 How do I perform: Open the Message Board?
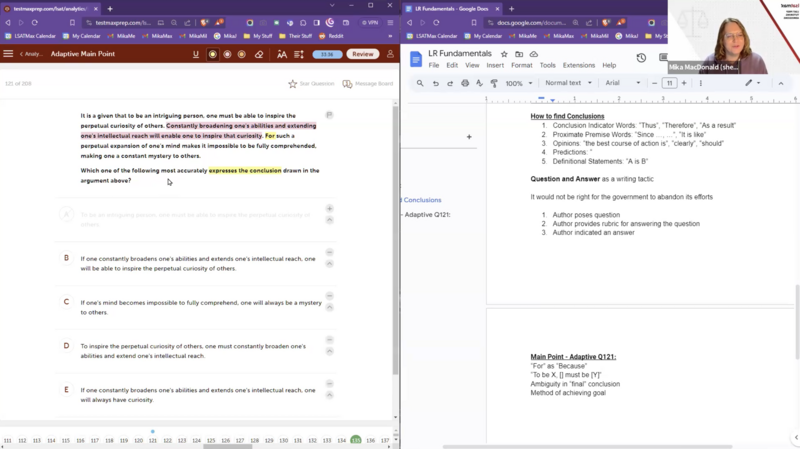coord(367,84)
